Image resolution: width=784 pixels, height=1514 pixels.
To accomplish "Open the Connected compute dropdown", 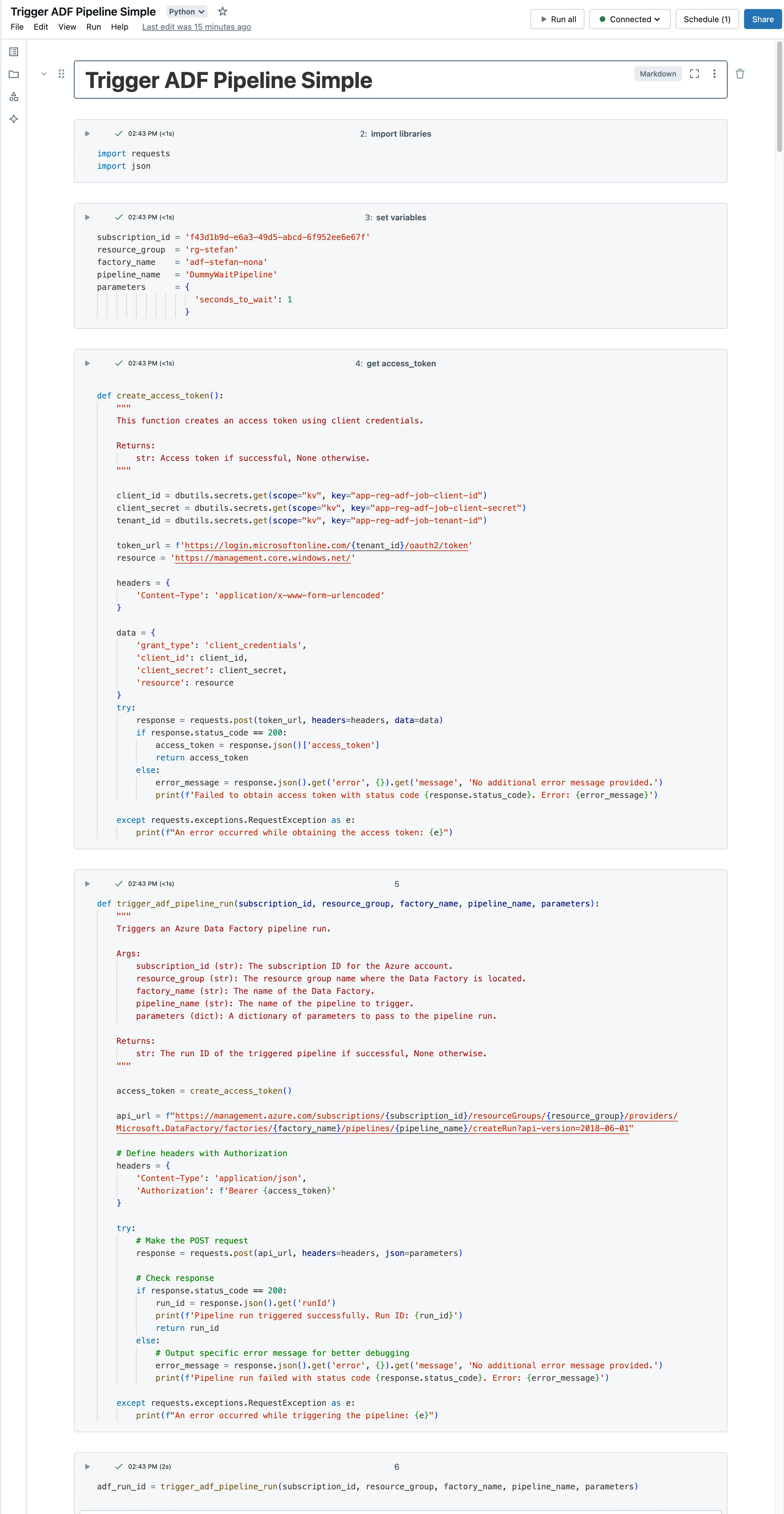I will 630,19.
